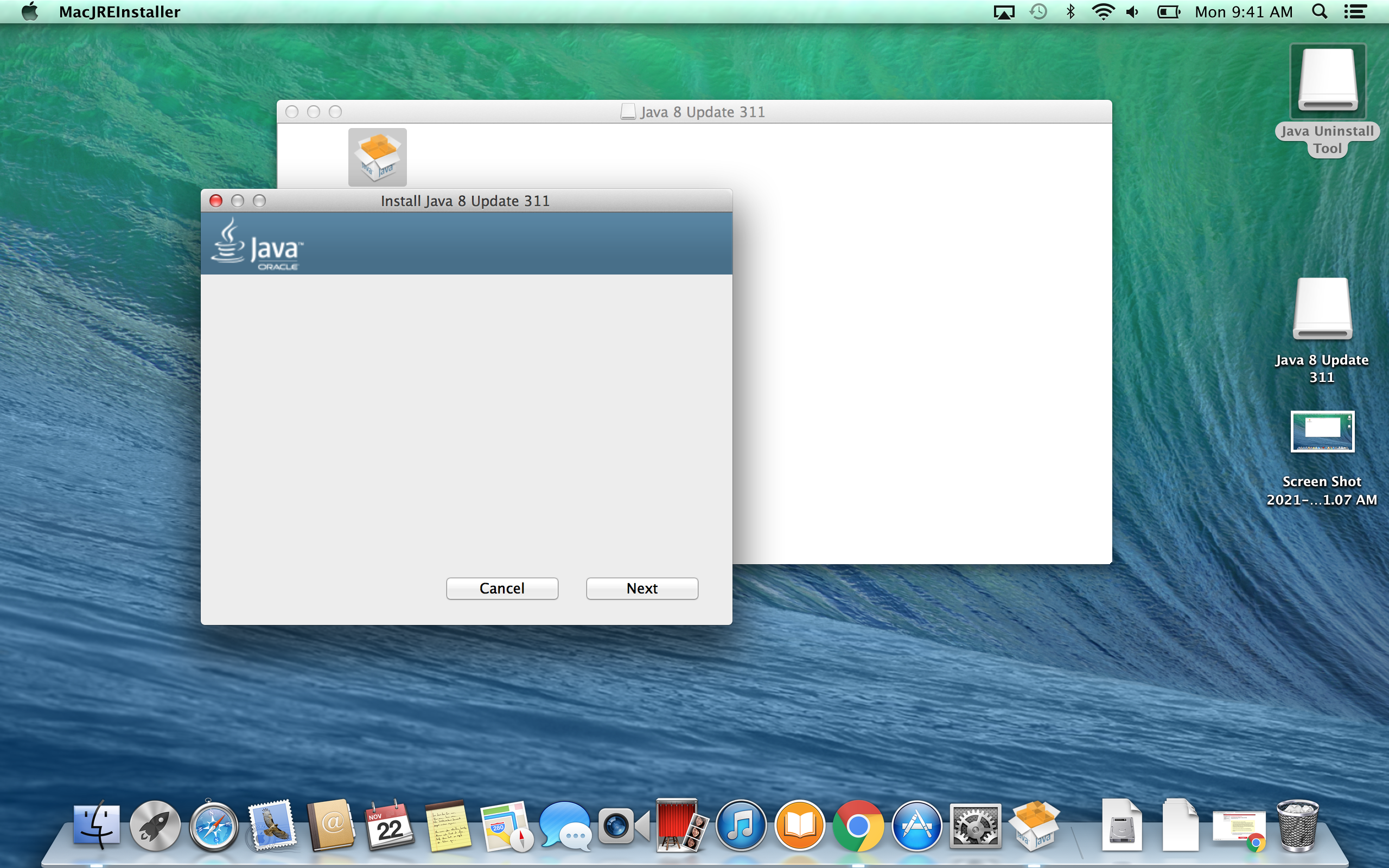Open Spotlight search magnifier
This screenshot has width=1389, height=868.
click(x=1320, y=11)
